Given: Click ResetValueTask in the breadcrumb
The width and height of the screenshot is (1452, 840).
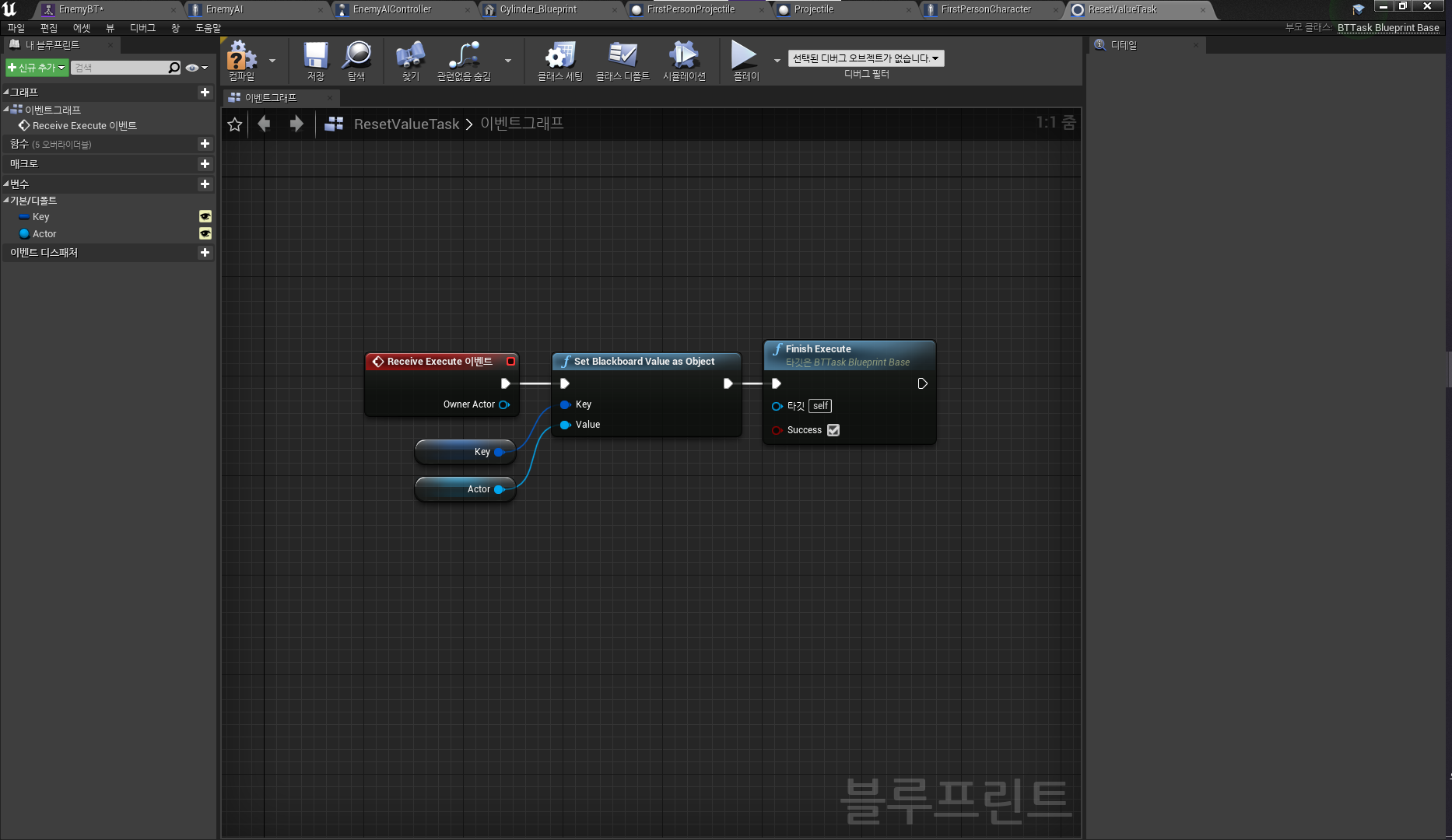Looking at the screenshot, I should pos(406,124).
